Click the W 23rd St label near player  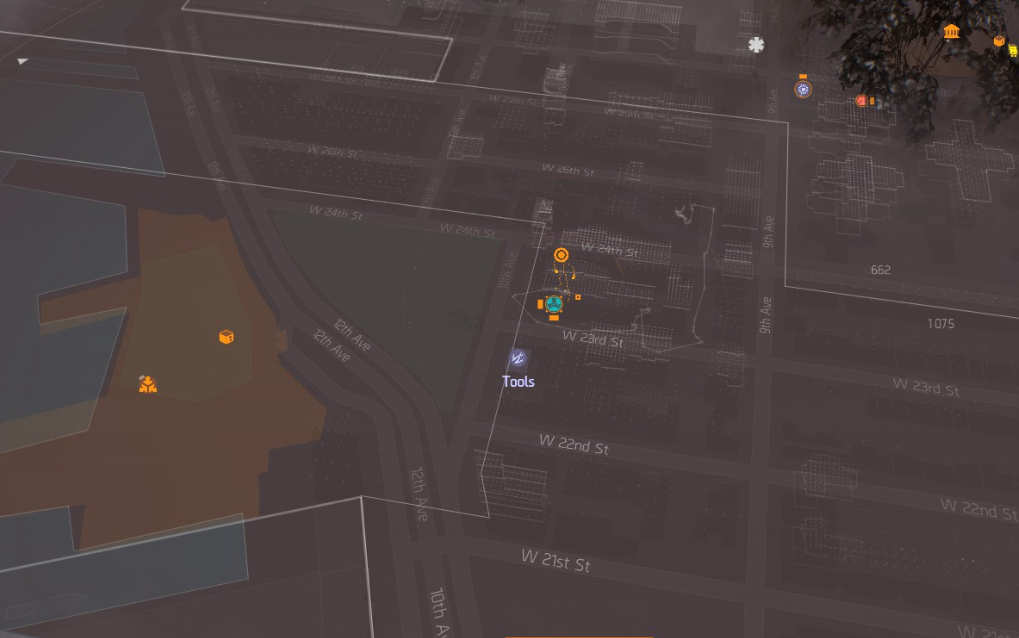coord(593,338)
